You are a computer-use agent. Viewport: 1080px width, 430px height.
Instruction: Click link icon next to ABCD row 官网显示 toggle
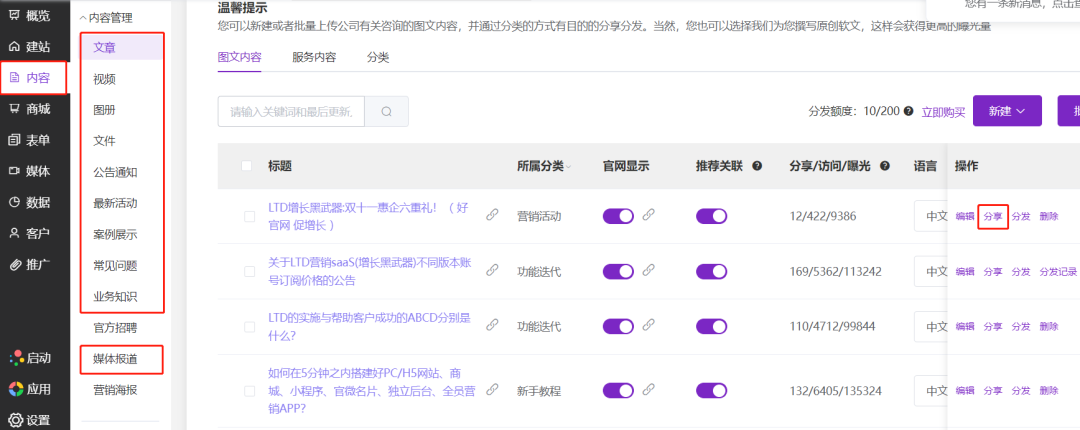pos(648,325)
